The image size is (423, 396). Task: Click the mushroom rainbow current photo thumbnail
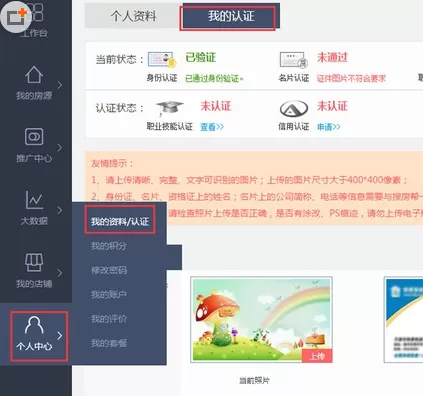(262, 320)
